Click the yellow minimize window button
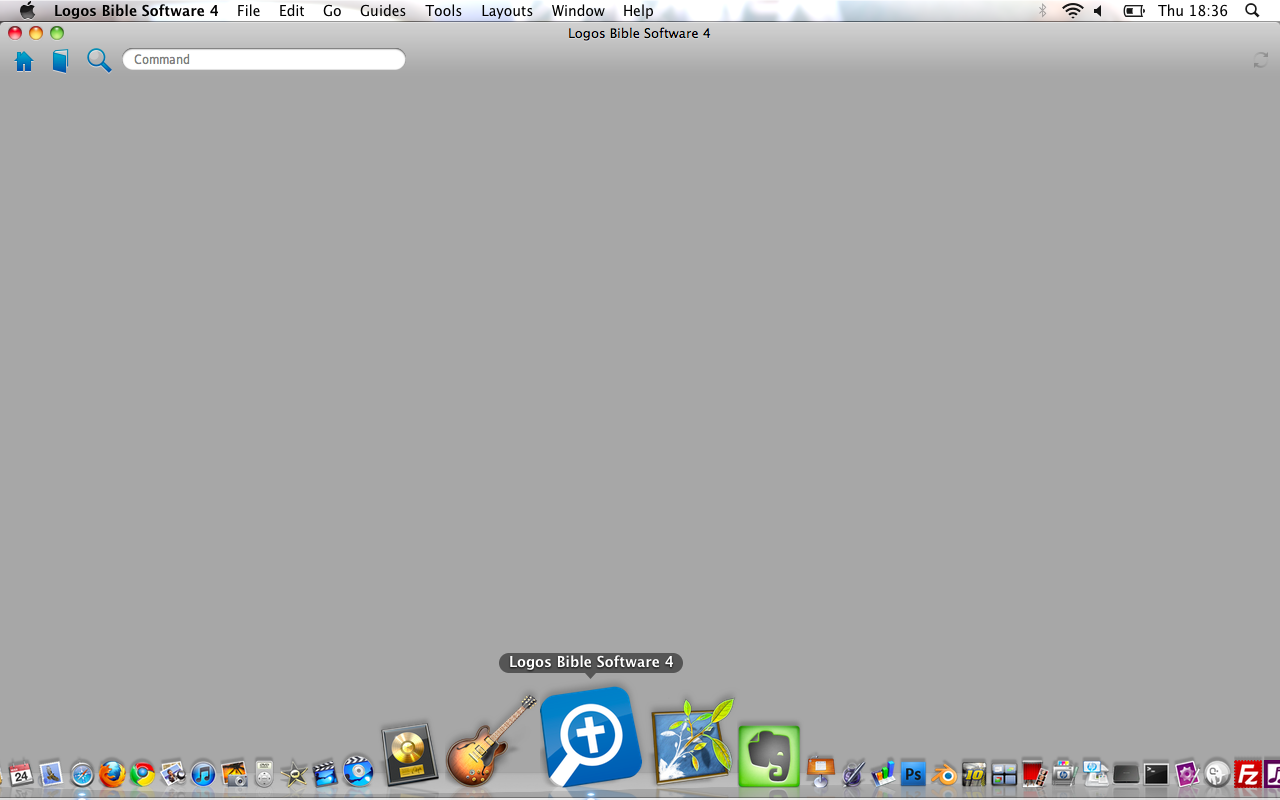The image size is (1280, 800). 36,33
